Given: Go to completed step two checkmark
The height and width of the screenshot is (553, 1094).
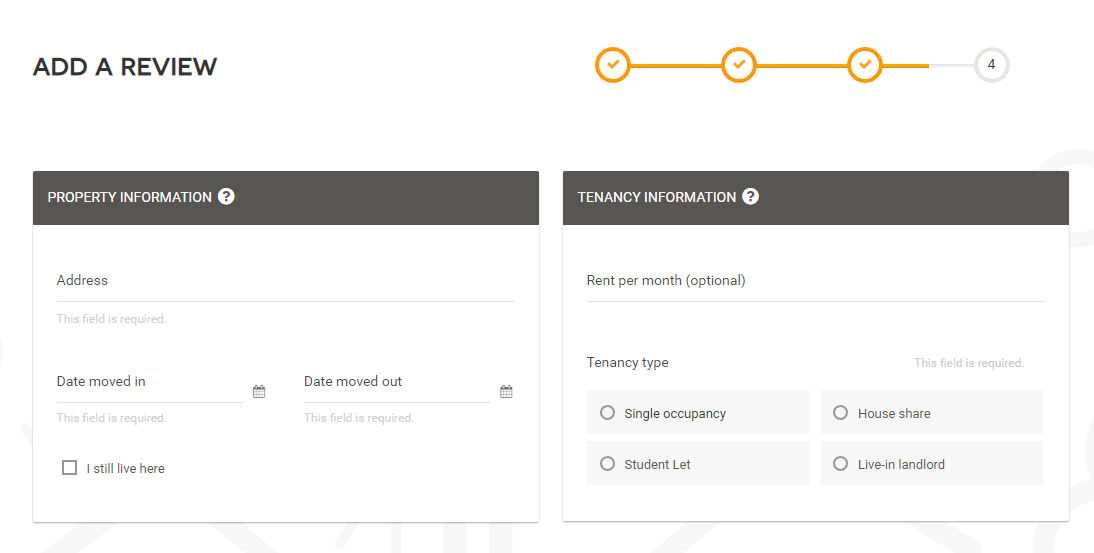Looking at the screenshot, I should point(739,65).
